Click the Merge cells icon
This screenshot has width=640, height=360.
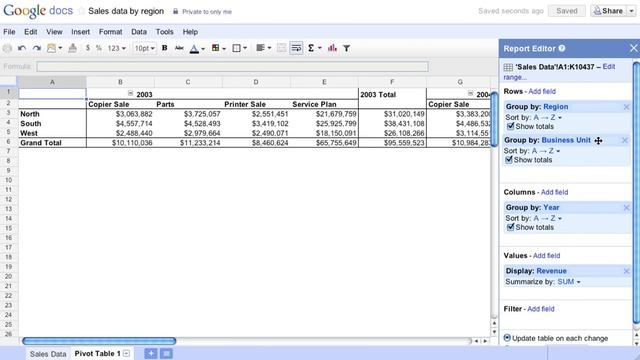(x=281, y=48)
